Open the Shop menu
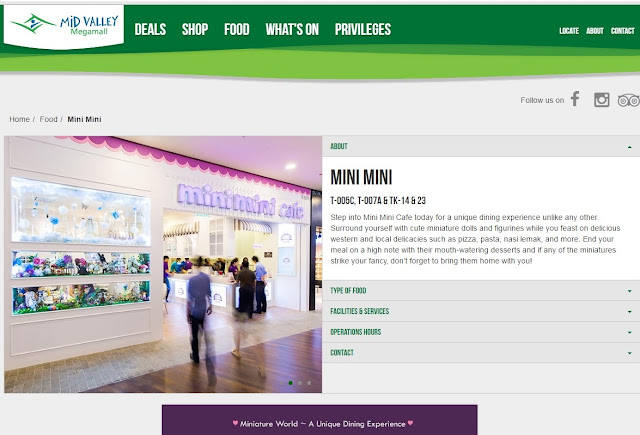The height and width of the screenshot is (435, 640). 195,29
